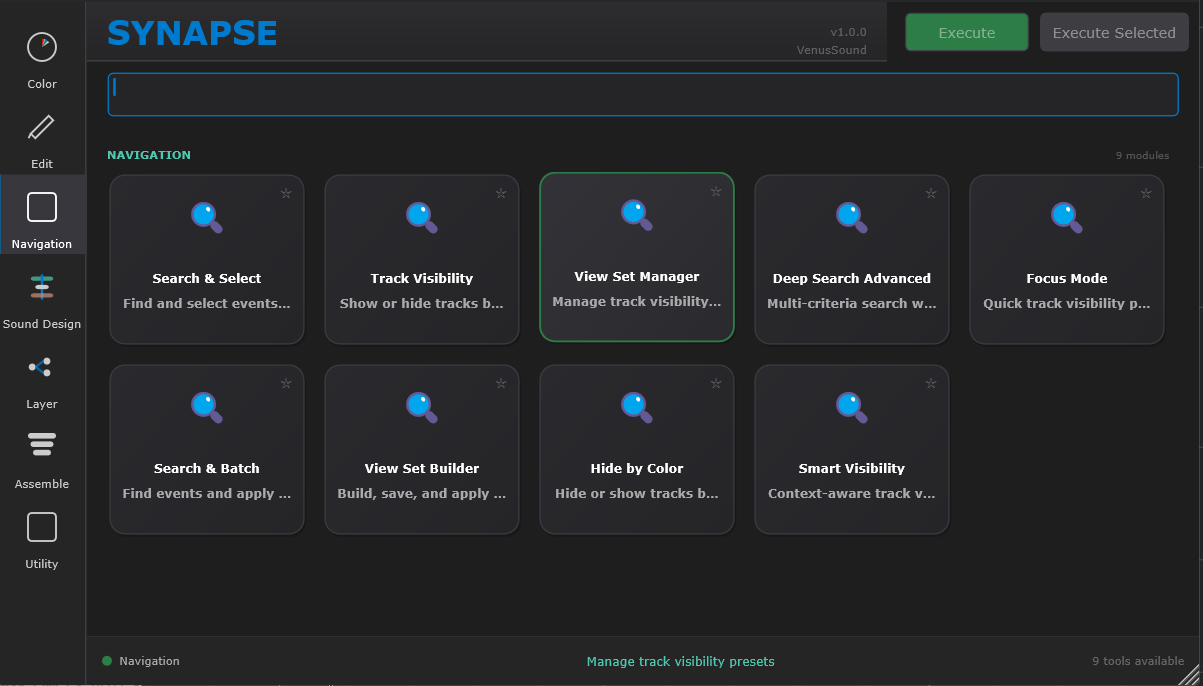Click the Smart Visibility magnifier icon

[x=852, y=407]
